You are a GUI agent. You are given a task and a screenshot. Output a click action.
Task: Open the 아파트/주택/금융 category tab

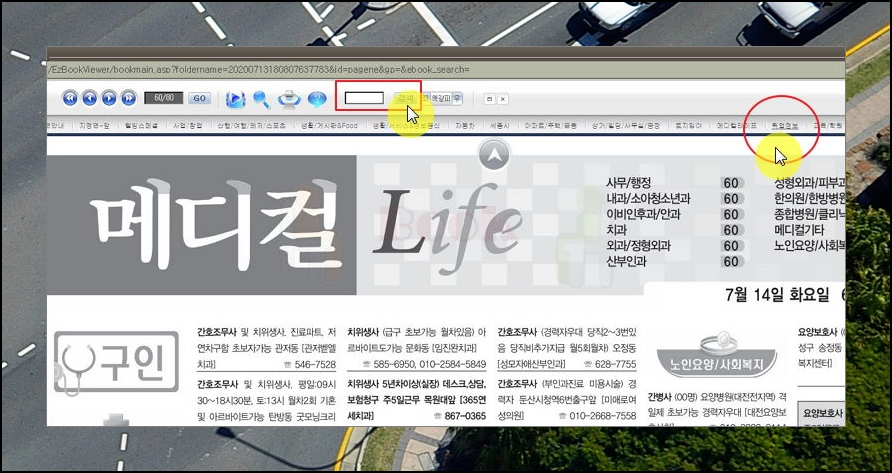point(551,125)
